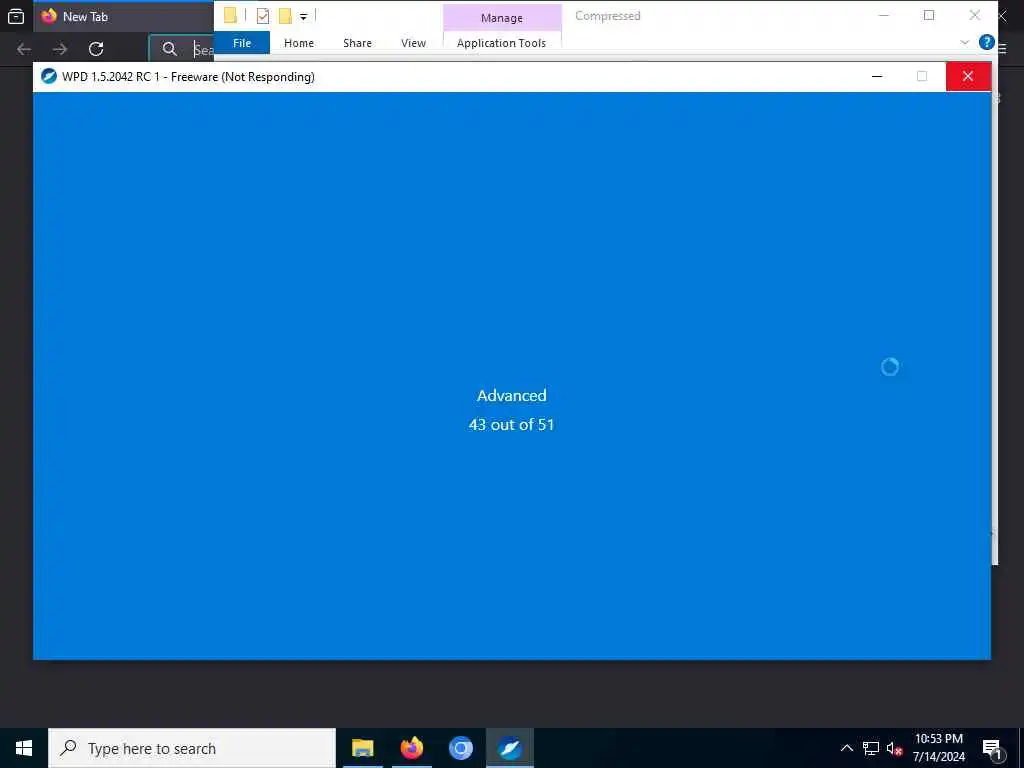1024x768 pixels.
Task: Open the notification action center
Action: pyautogui.click(x=992, y=749)
